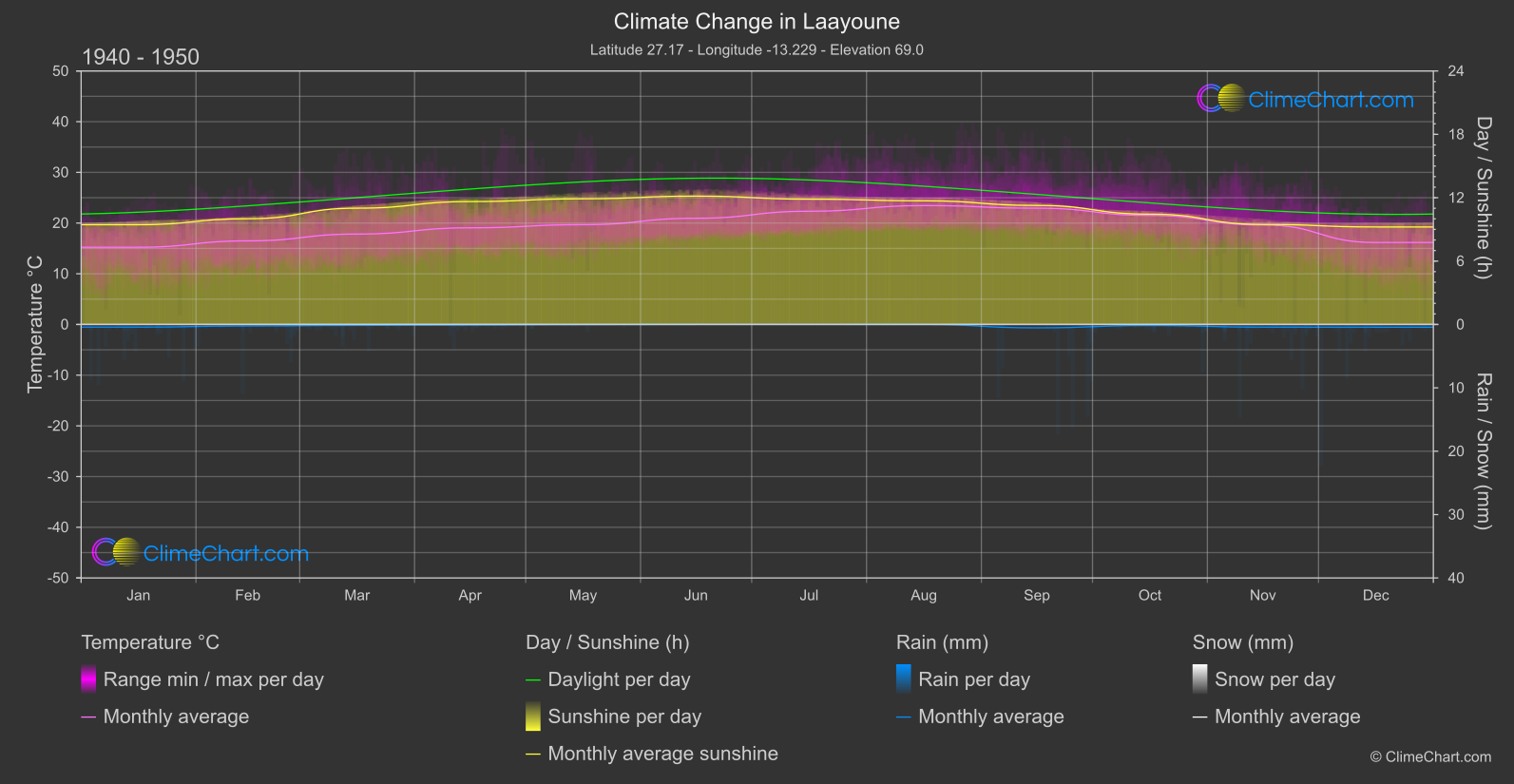Click the Sep month axis label
This screenshot has width=1514, height=784.
[1037, 595]
